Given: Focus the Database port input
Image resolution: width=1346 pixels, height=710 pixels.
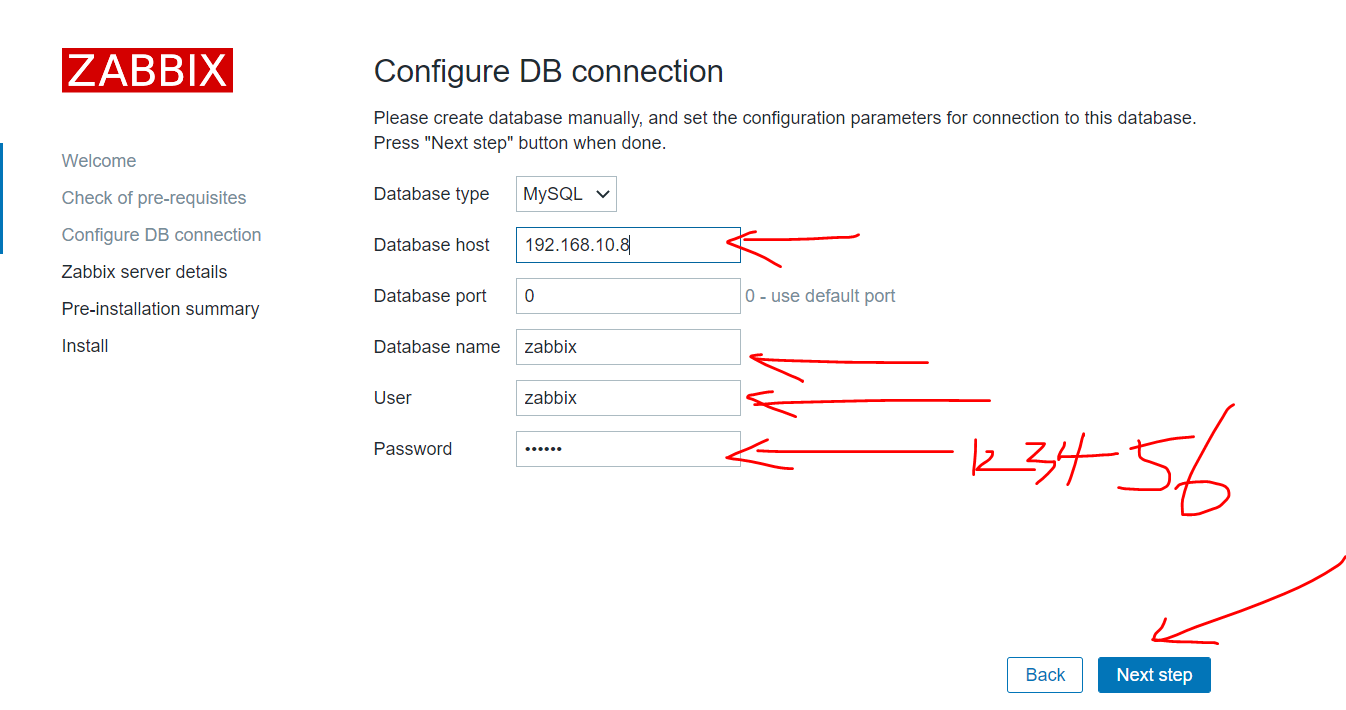Looking at the screenshot, I should pos(627,296).
